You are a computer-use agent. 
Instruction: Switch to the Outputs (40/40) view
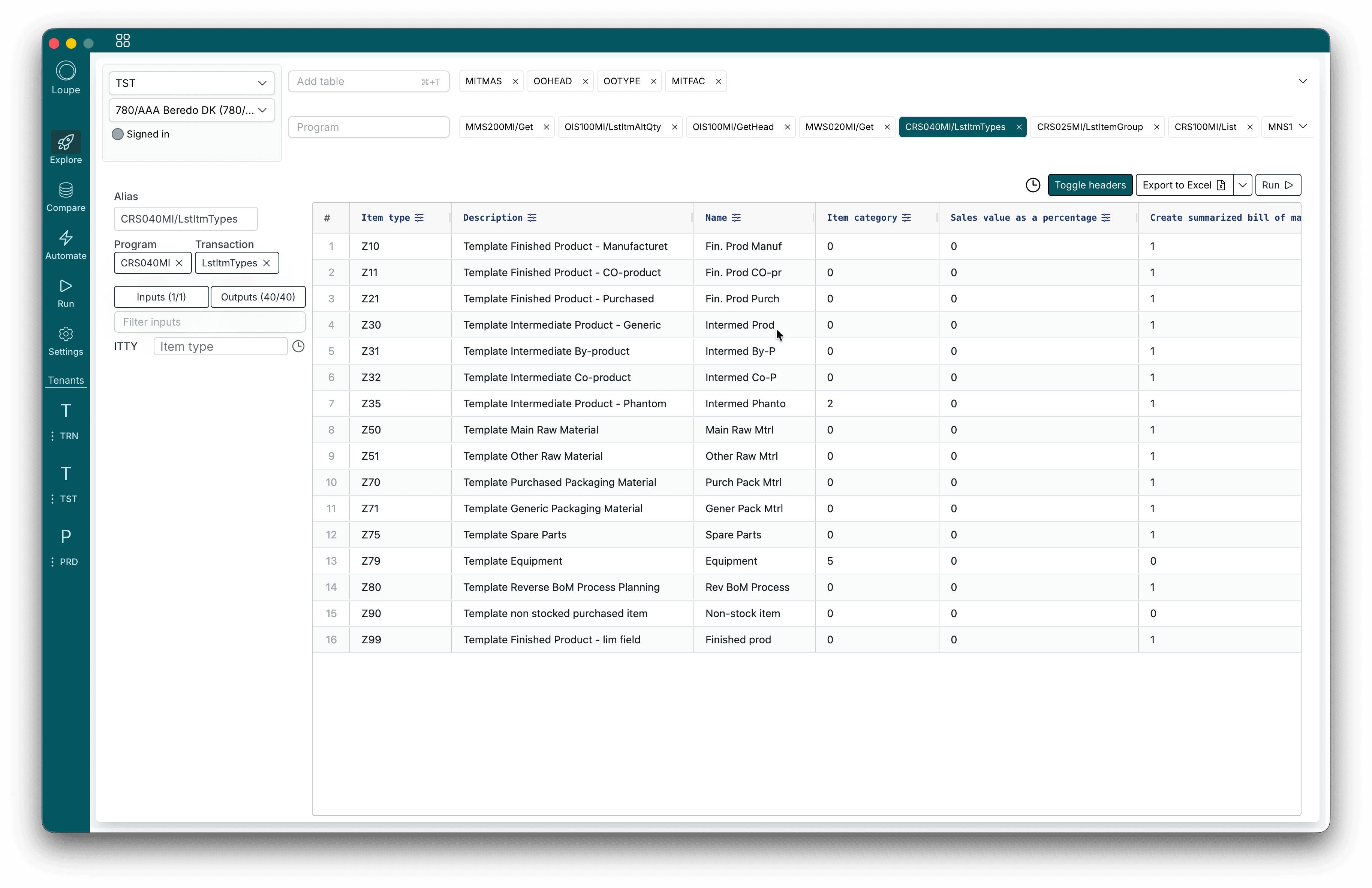tap(258, 297)
